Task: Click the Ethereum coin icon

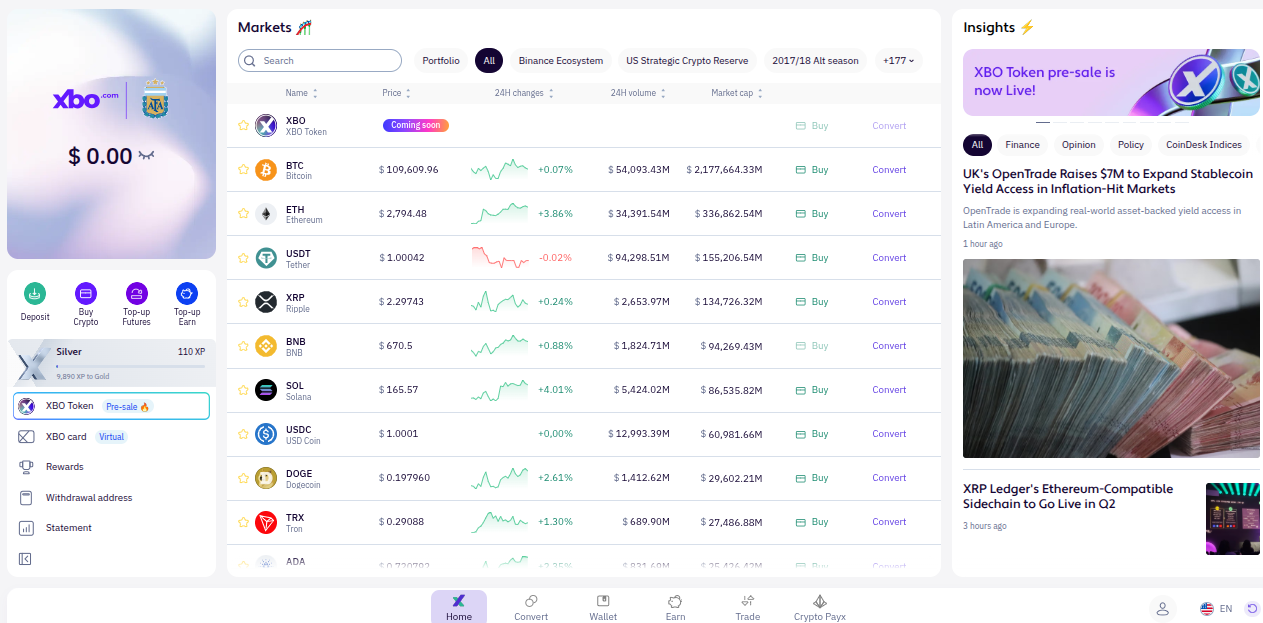Action: [x=266, y=214]
